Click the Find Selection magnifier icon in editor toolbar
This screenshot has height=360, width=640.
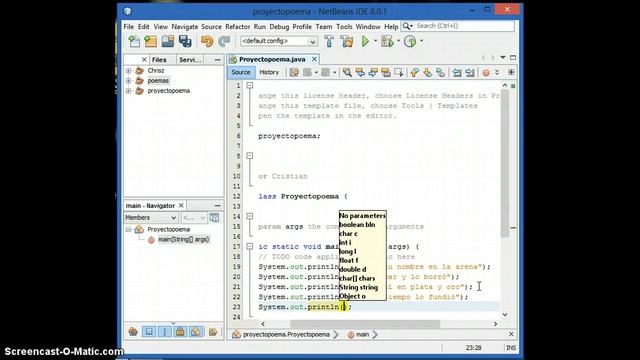click(347, 72)
